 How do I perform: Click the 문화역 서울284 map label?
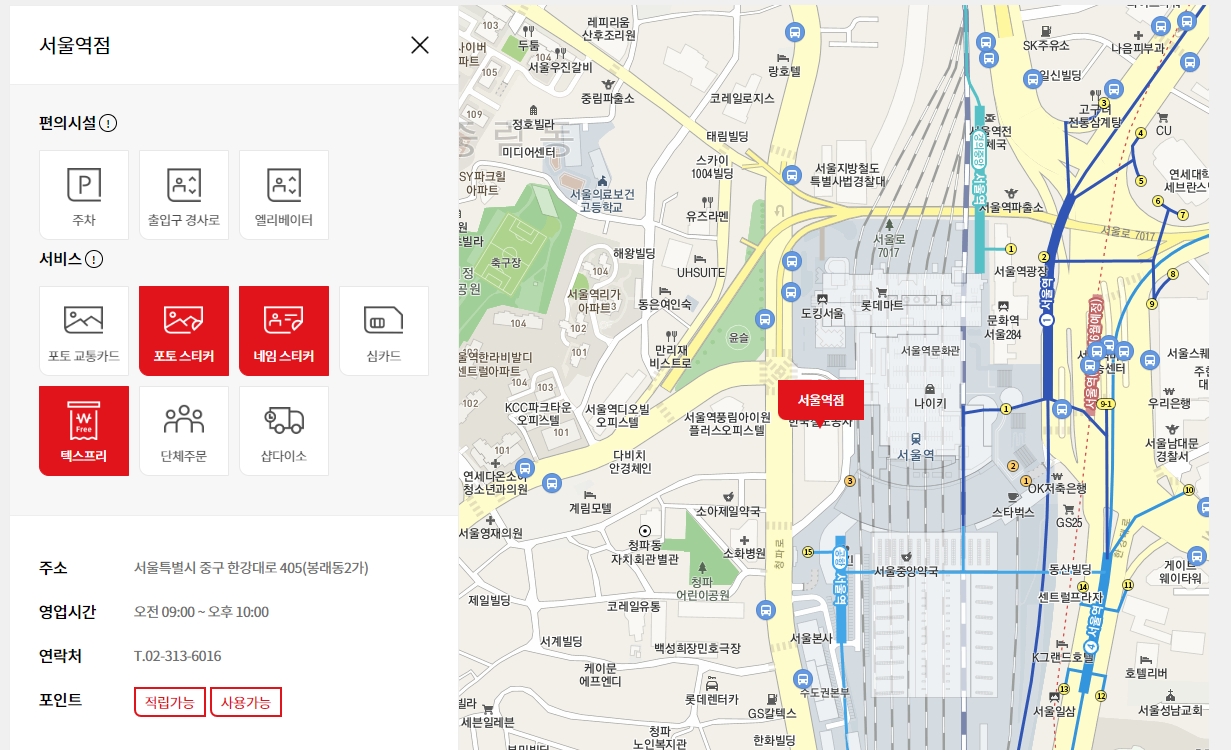[1002, 327]
